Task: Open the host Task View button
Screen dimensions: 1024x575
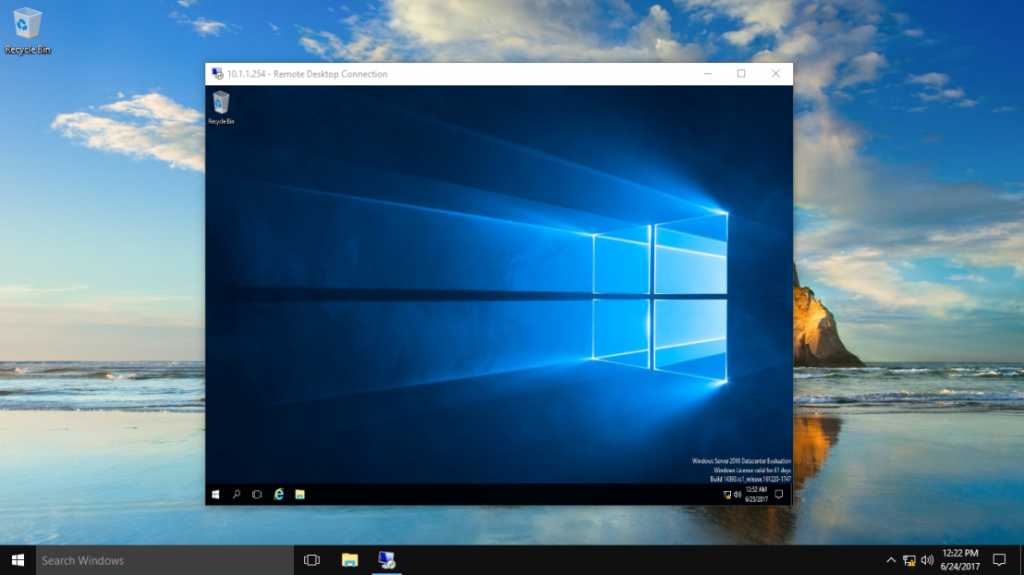Action: click(x=312, y=560)
